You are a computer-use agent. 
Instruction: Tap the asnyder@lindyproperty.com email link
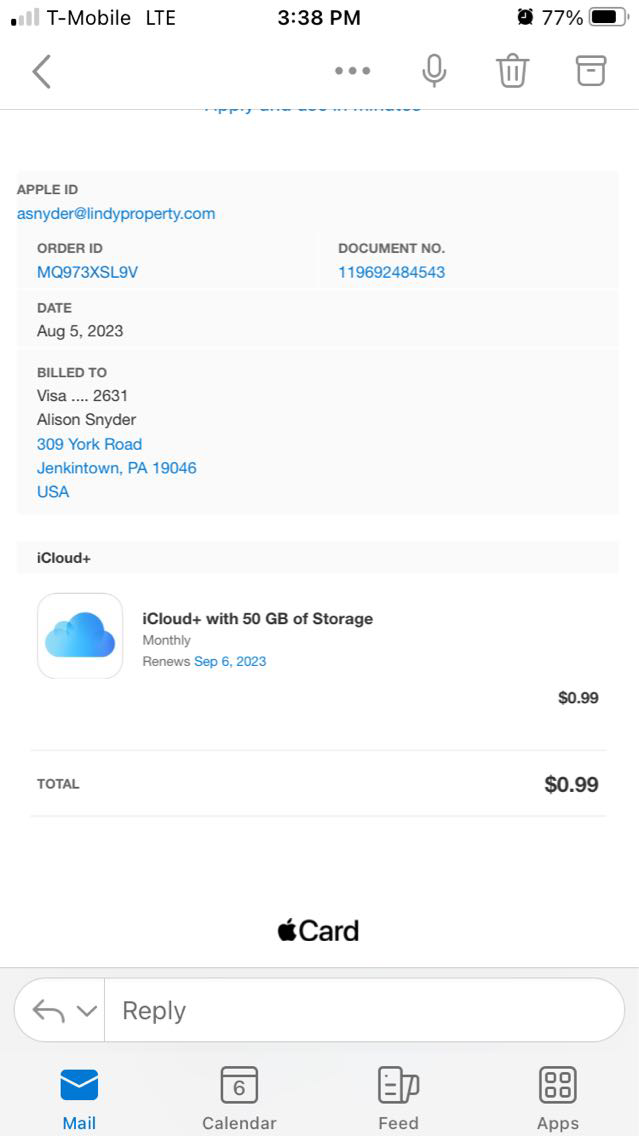tap(116, 213)
